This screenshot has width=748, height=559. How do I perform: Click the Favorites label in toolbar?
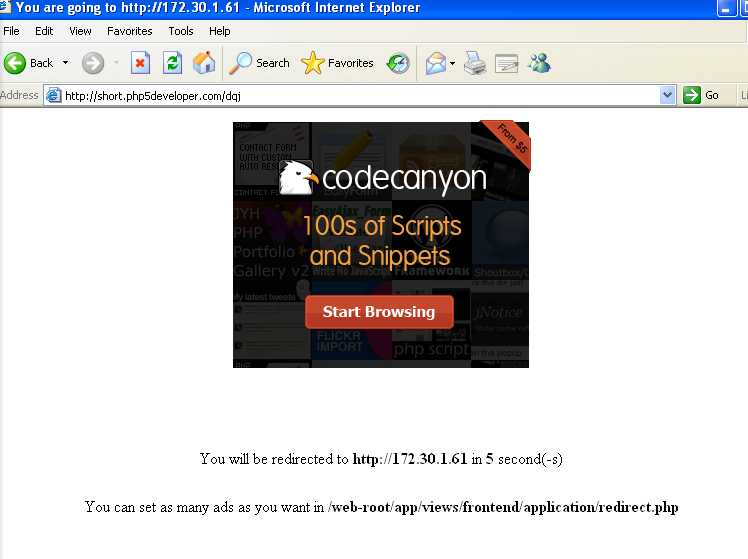pos(351,63)
